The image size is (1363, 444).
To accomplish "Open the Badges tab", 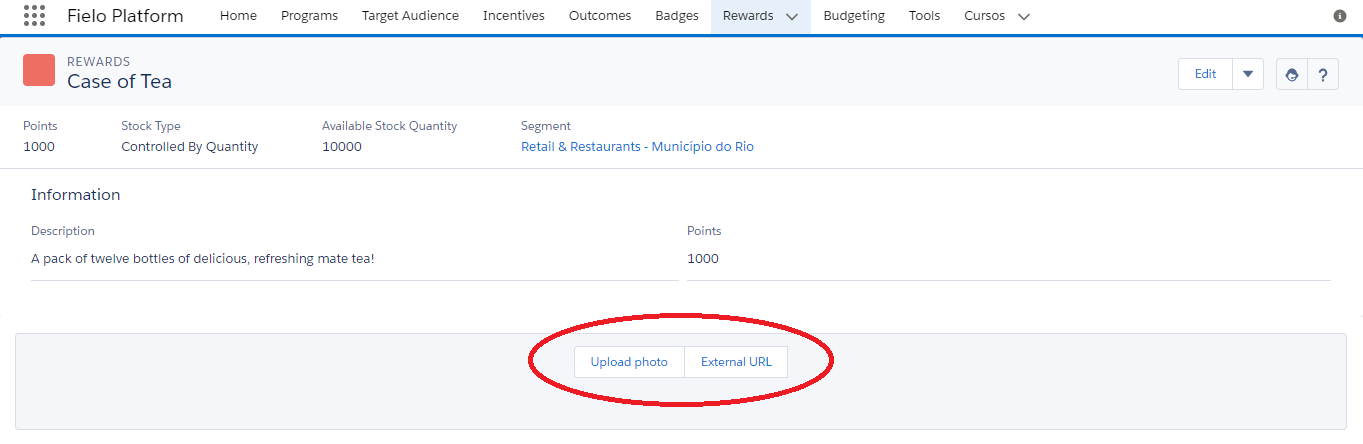I will click(x=677, y=16).
